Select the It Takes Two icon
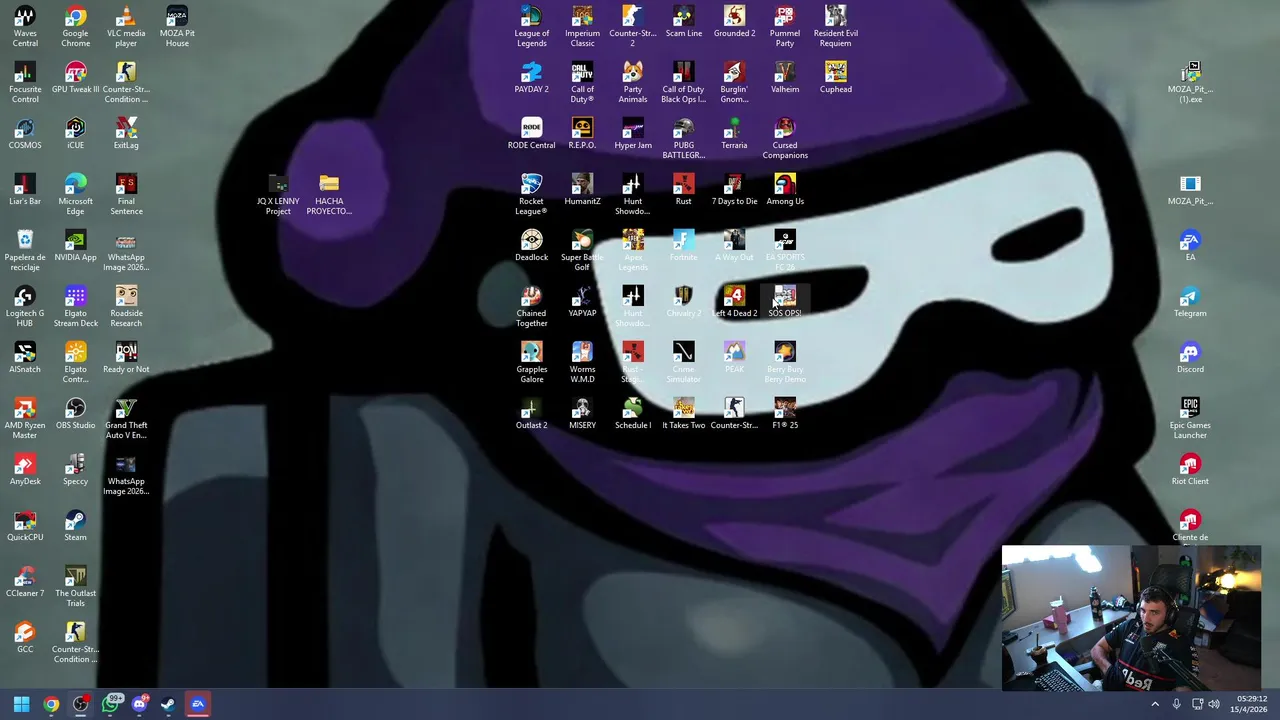Image resolution: width=1280 pixels, height=720 pixels. click(x=684, y=413)
